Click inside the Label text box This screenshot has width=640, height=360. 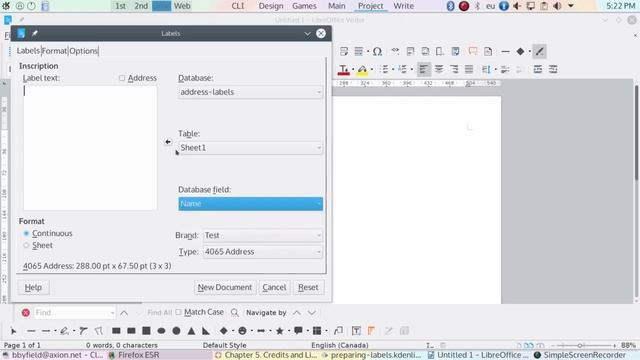[x=90, y=148]
